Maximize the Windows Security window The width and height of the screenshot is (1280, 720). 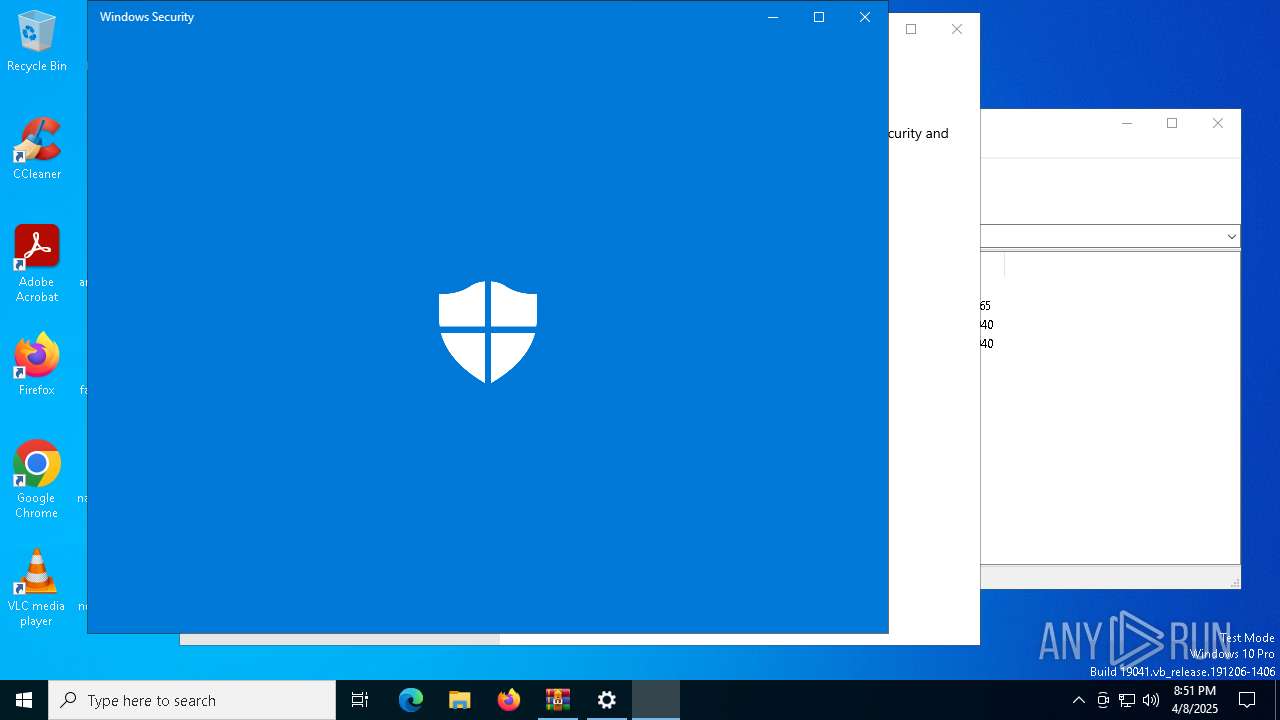pyautogui.click(x=819, y=17)
